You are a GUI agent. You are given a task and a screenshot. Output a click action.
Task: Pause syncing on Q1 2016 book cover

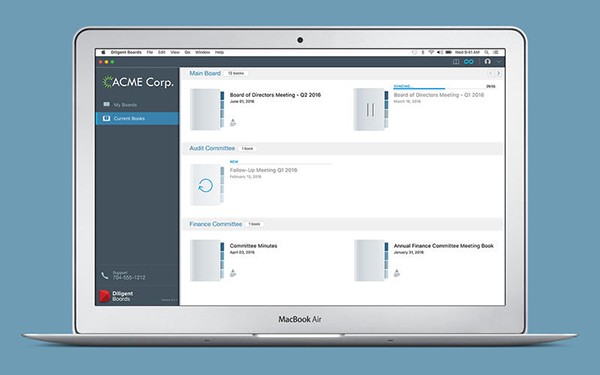[370, 109]
